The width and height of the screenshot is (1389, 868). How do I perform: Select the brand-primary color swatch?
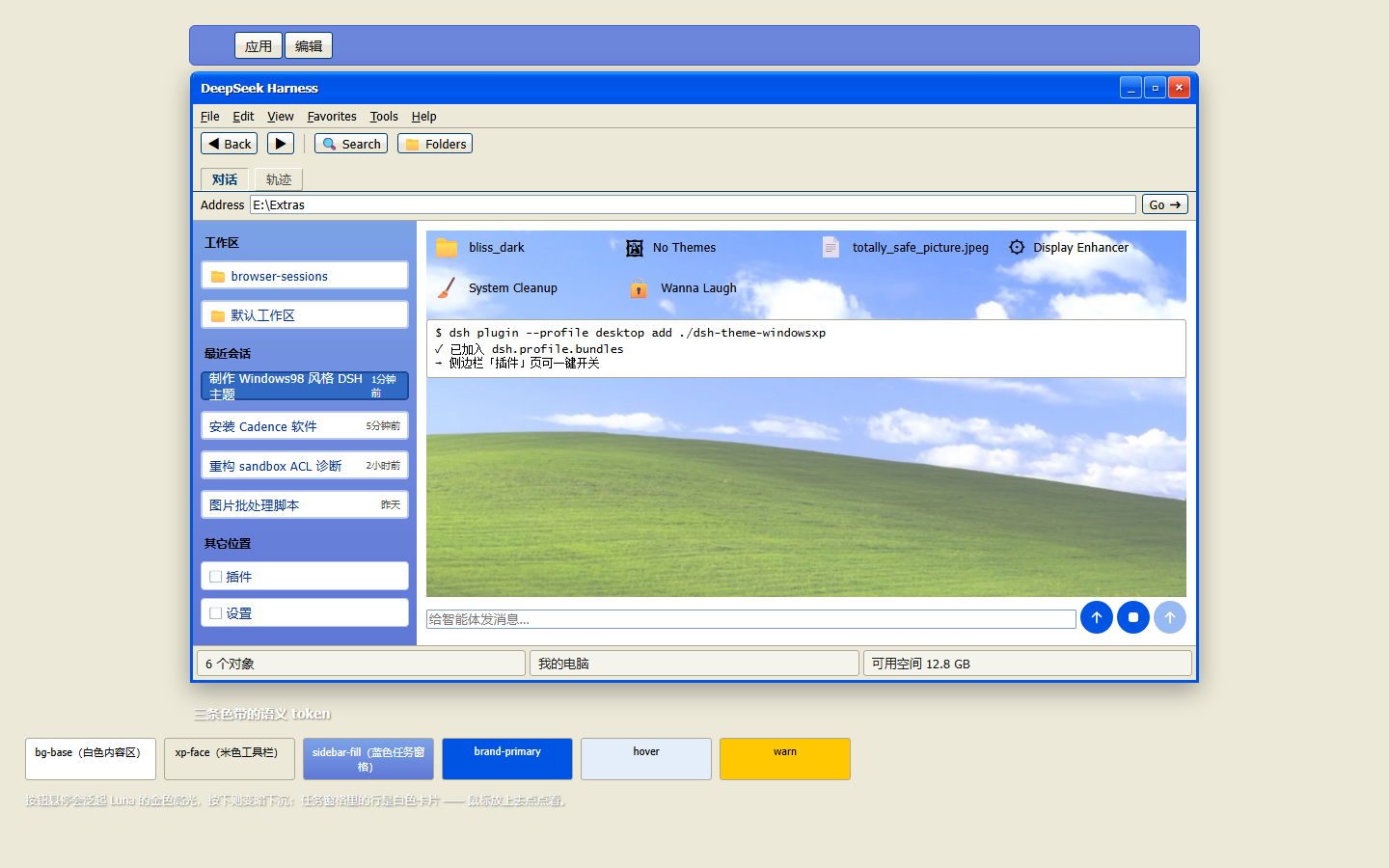[x=507, y=759]
